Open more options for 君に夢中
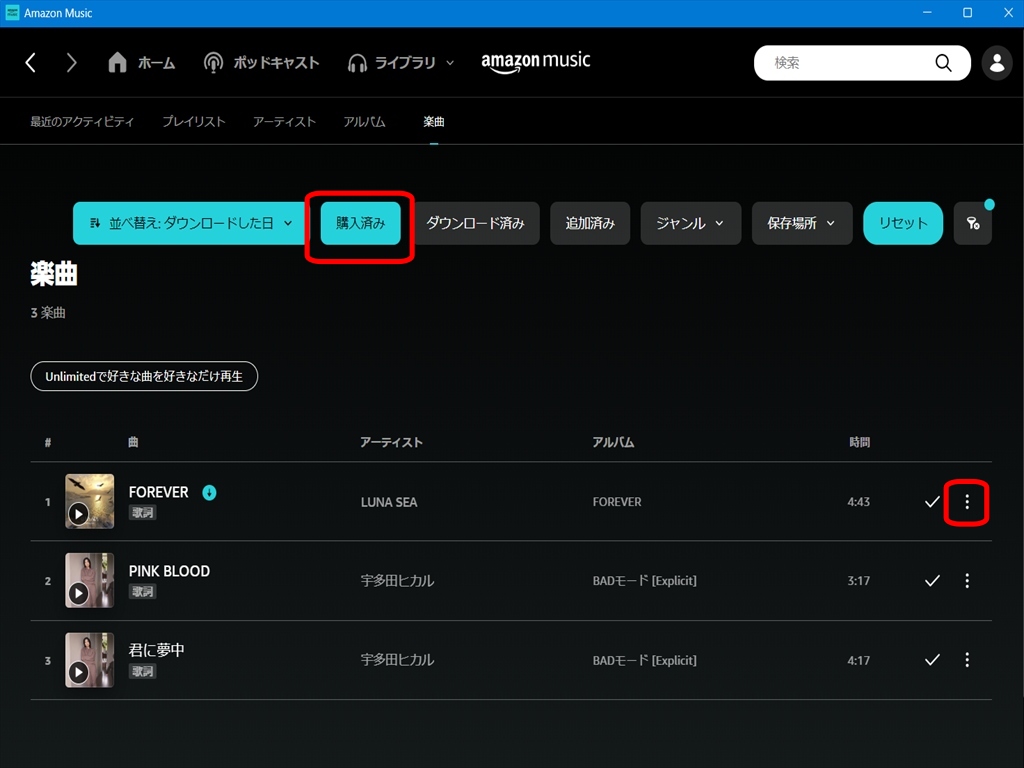Screen dimensions: 1024x768 click(x=967, y=660)
